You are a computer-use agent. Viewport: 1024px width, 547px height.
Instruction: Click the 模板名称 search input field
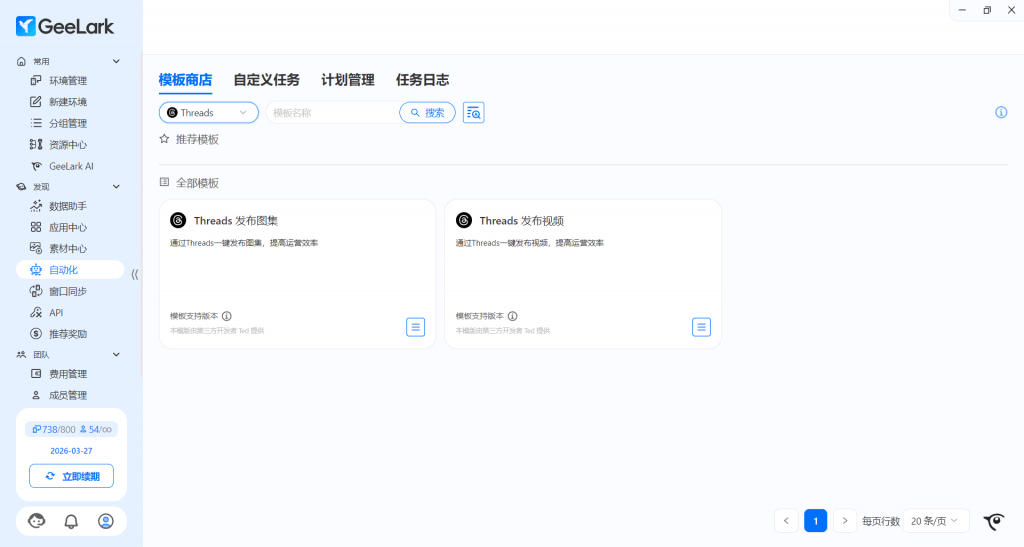(332, 113)
